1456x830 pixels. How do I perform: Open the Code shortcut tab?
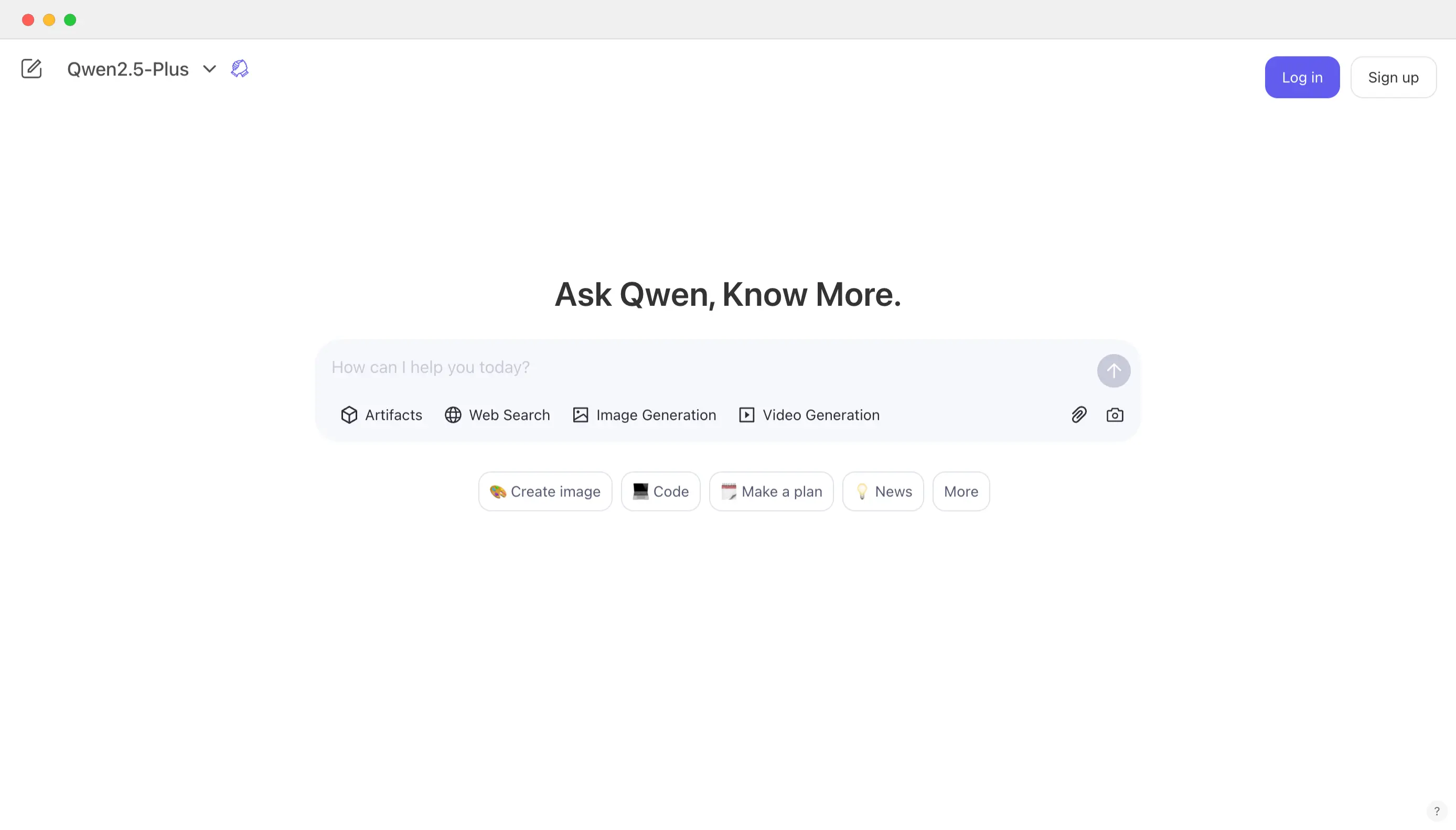[660, 491]
